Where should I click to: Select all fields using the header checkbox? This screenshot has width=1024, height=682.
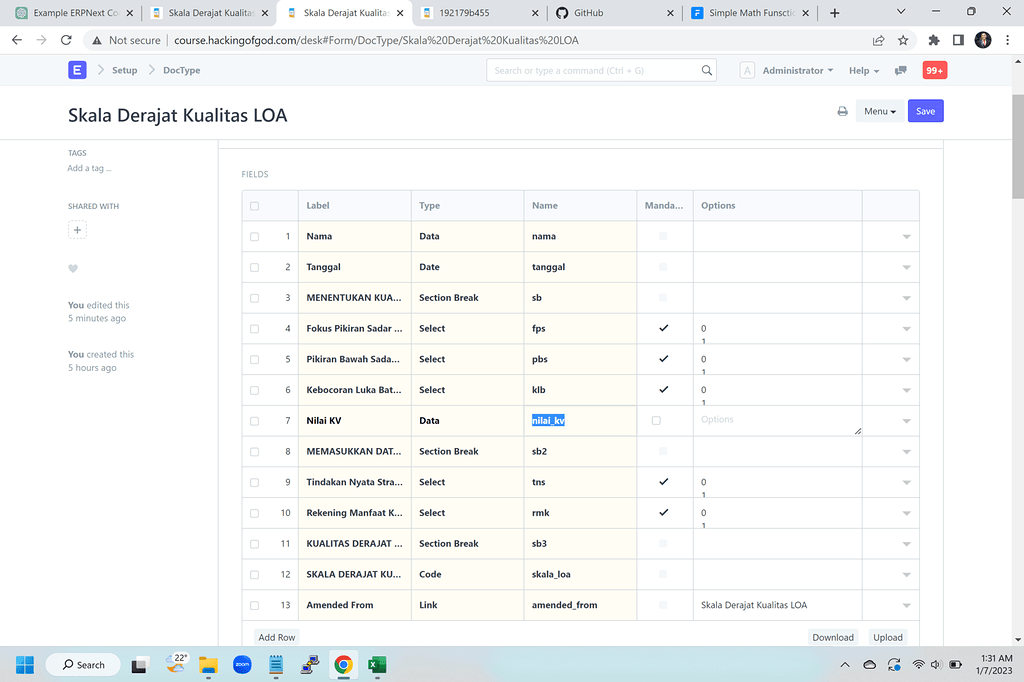tap(254, 205)
